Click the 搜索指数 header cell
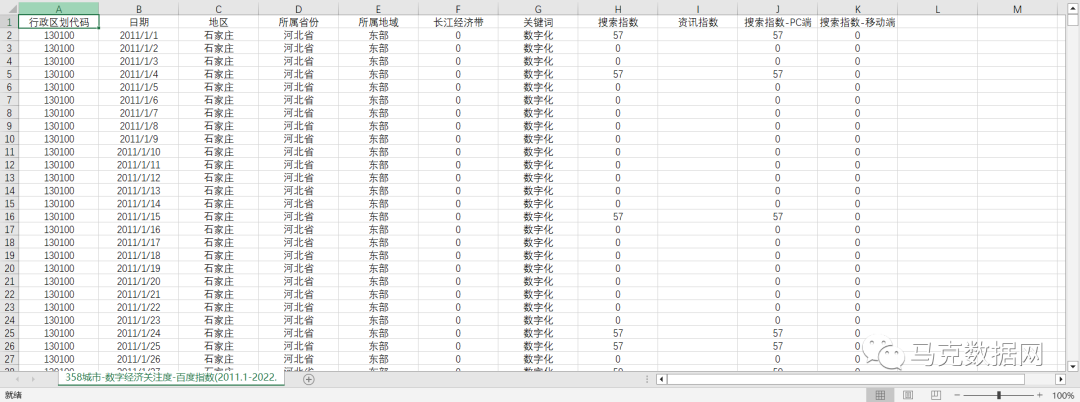The image size is (1080, 402). (618, 22)
